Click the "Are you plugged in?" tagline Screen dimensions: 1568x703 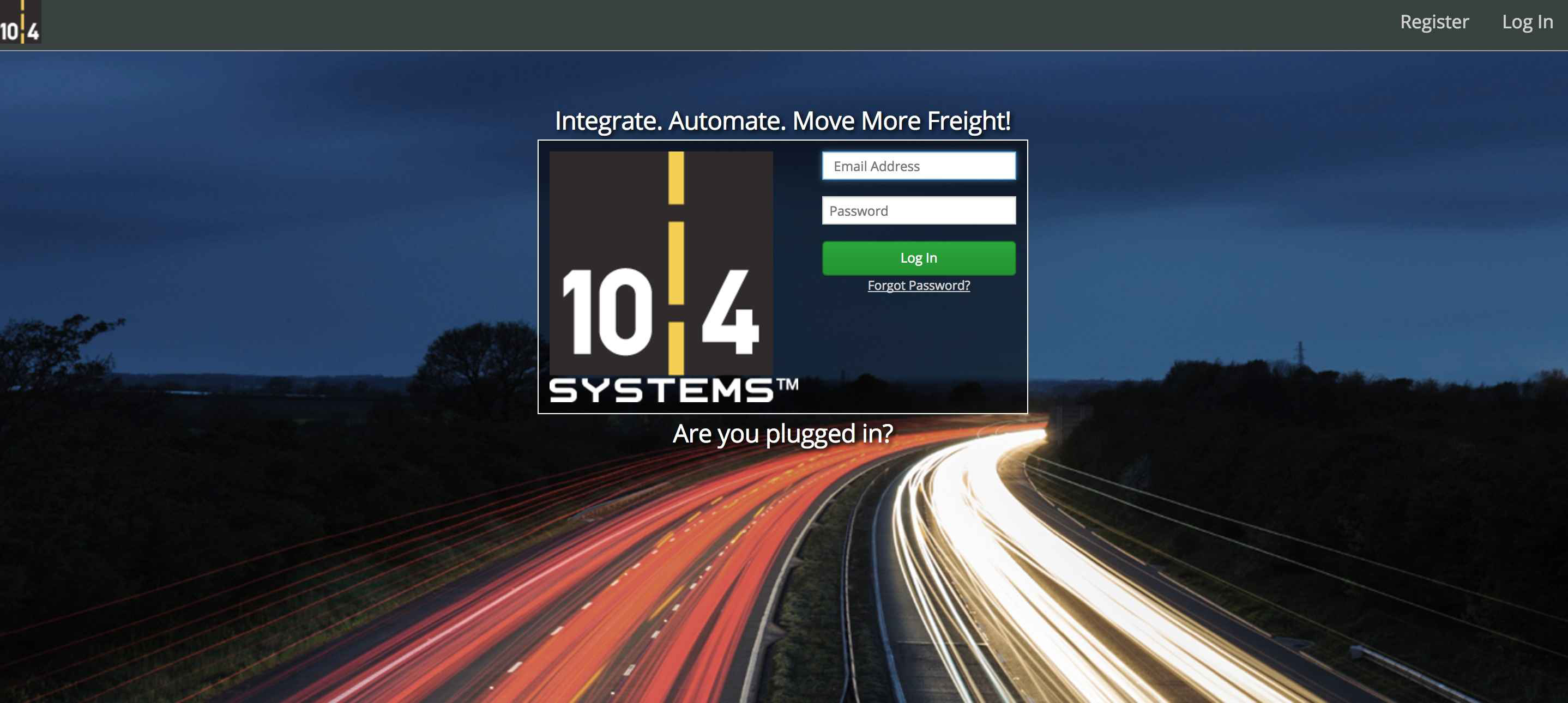pyautogui.click(x=782, y=433)
